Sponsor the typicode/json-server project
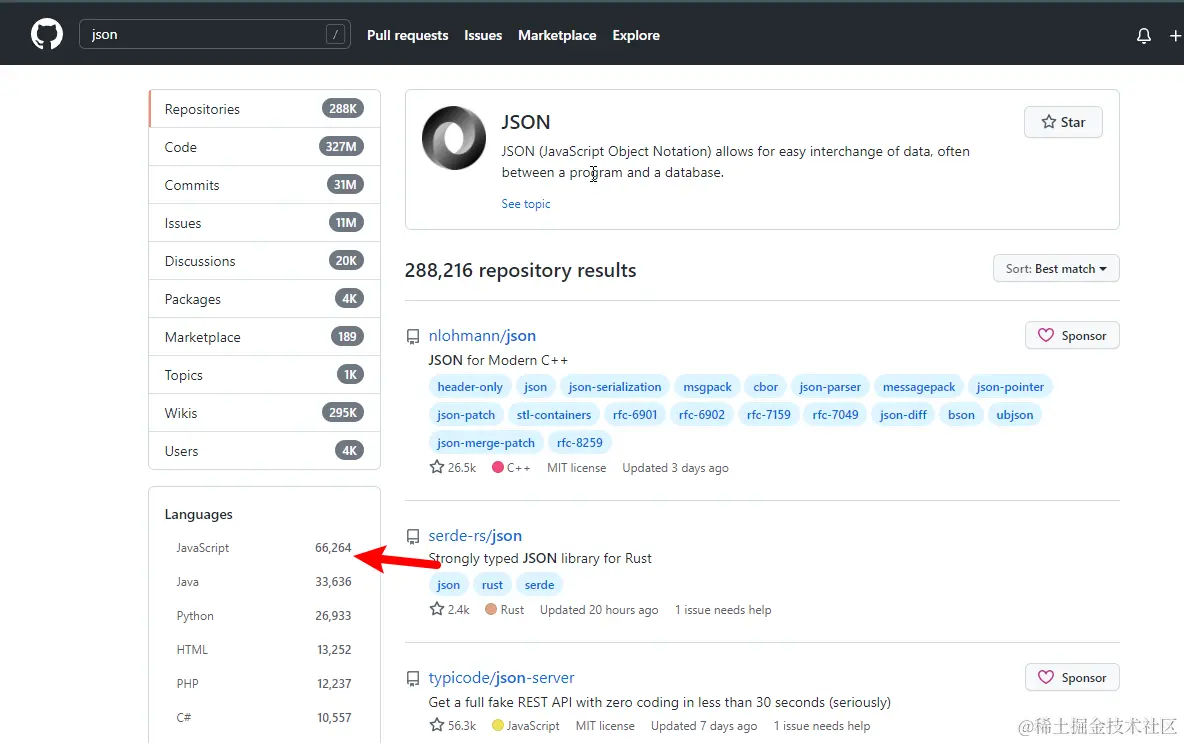 [1072, 678]
